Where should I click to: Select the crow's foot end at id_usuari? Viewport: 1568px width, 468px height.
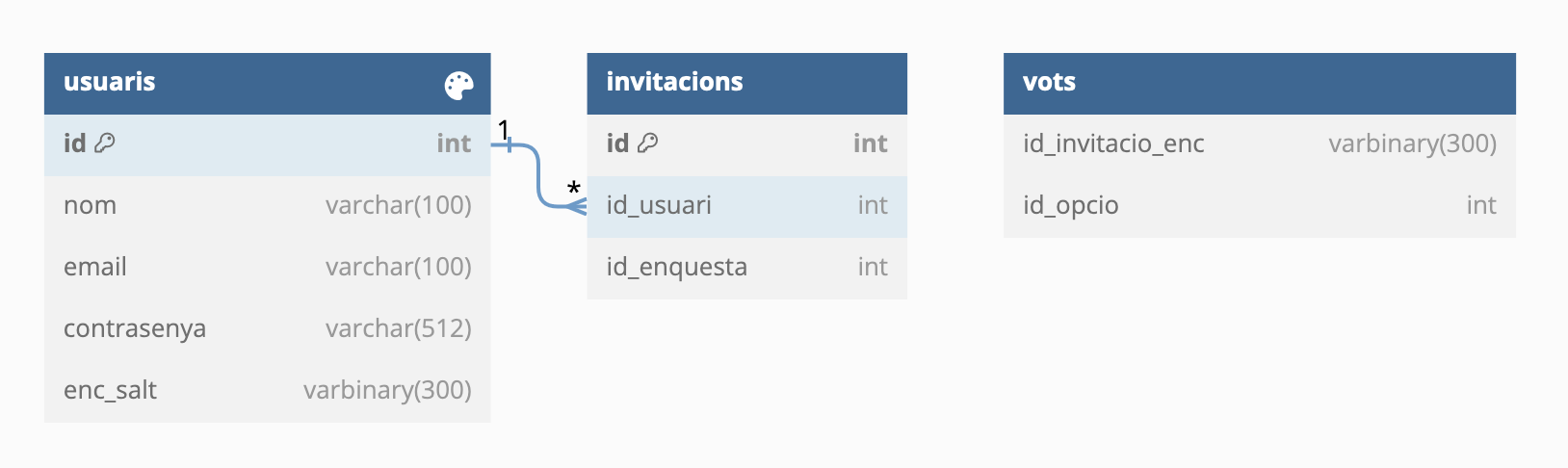[576, 205]
